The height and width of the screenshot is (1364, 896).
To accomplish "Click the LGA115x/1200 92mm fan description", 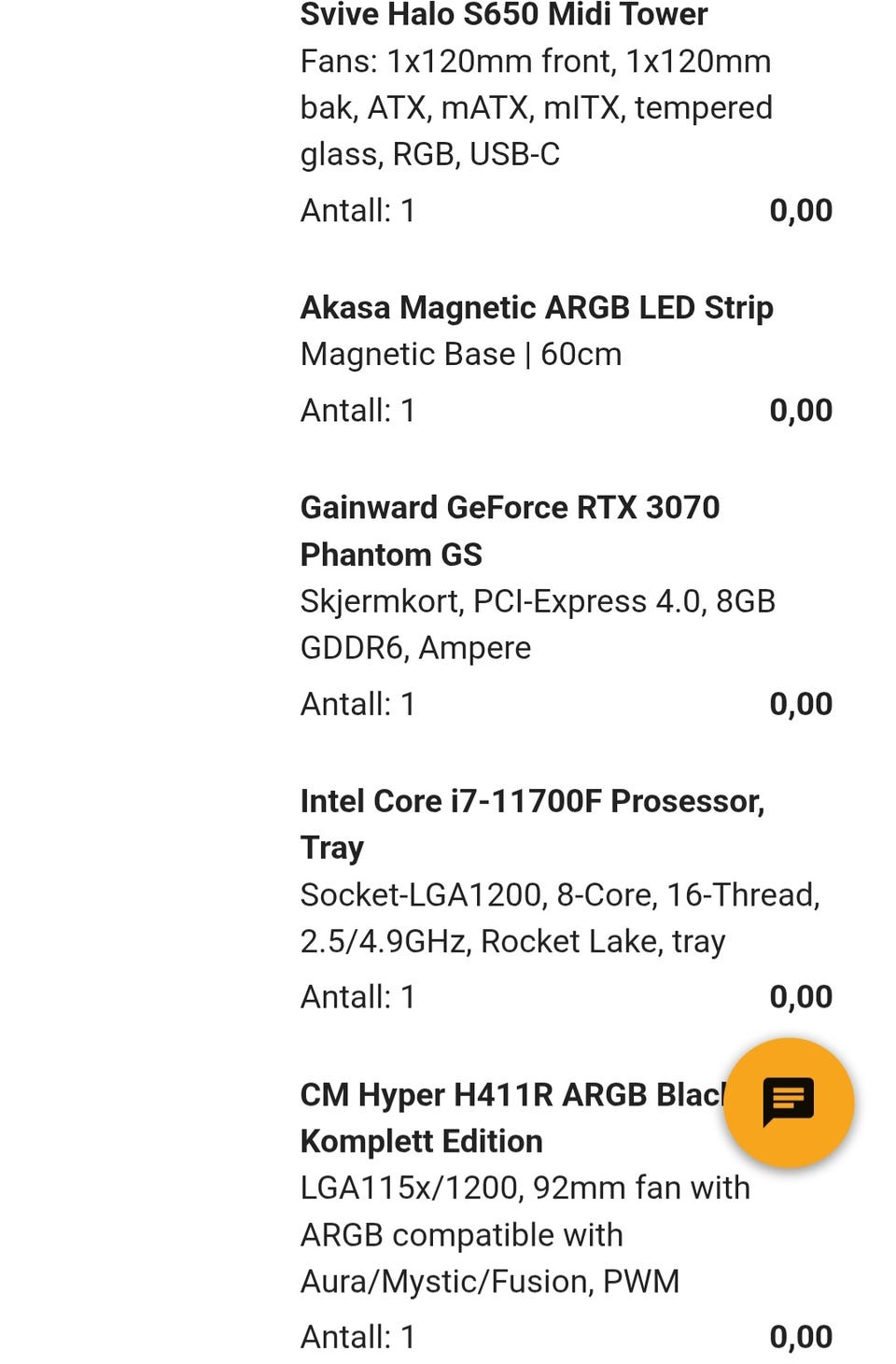I will [x=525, y=1234].
